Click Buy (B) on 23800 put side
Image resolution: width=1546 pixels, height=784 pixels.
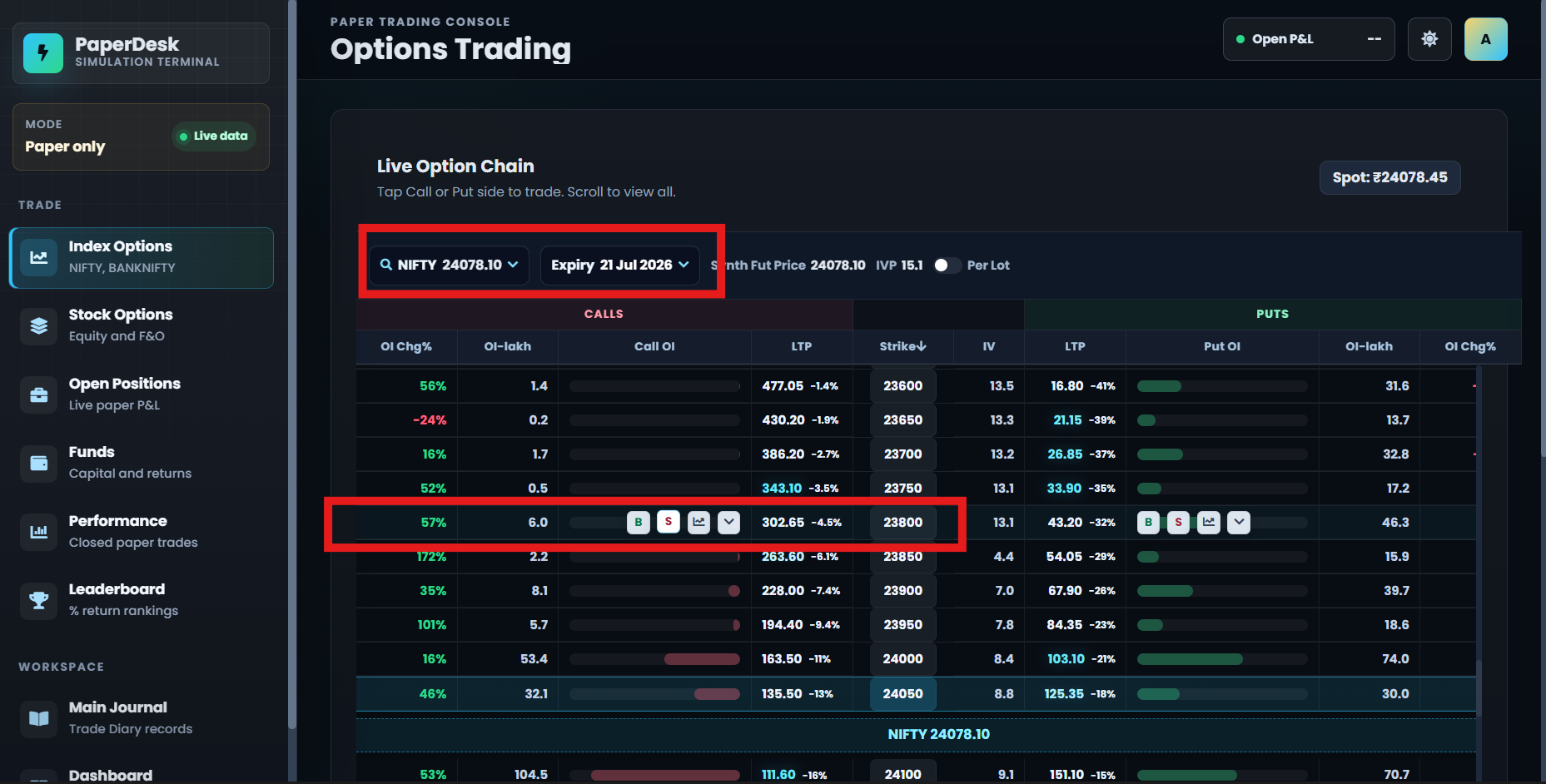[x=1148, y=523]
